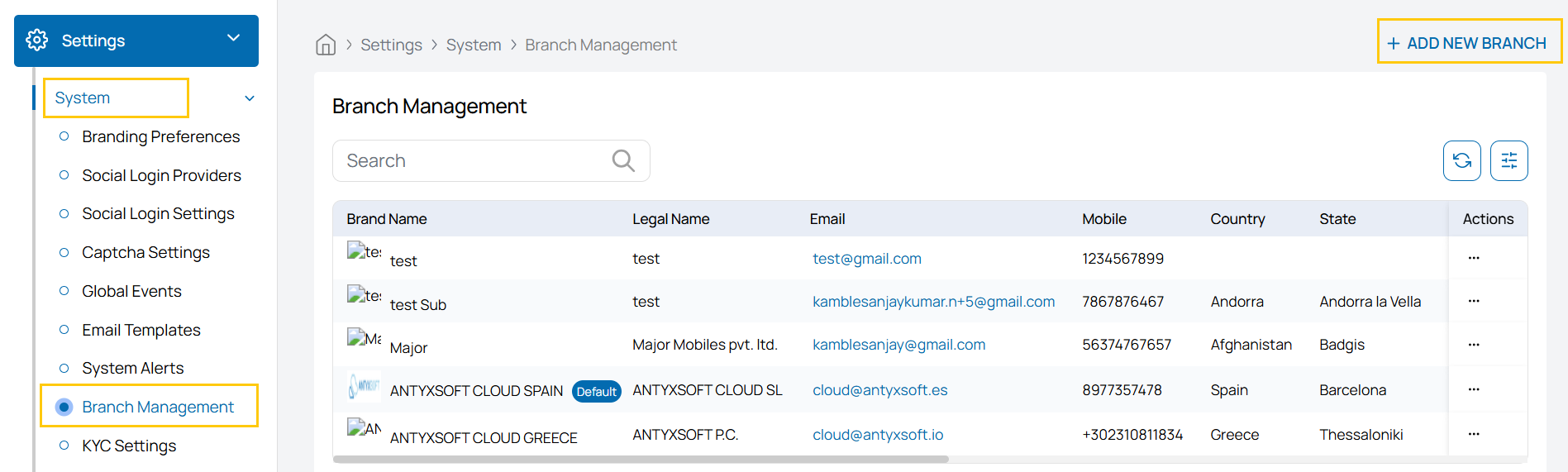
Task: Click ADD NEW BRANCH button
Action: click(x=1467, y=43)
